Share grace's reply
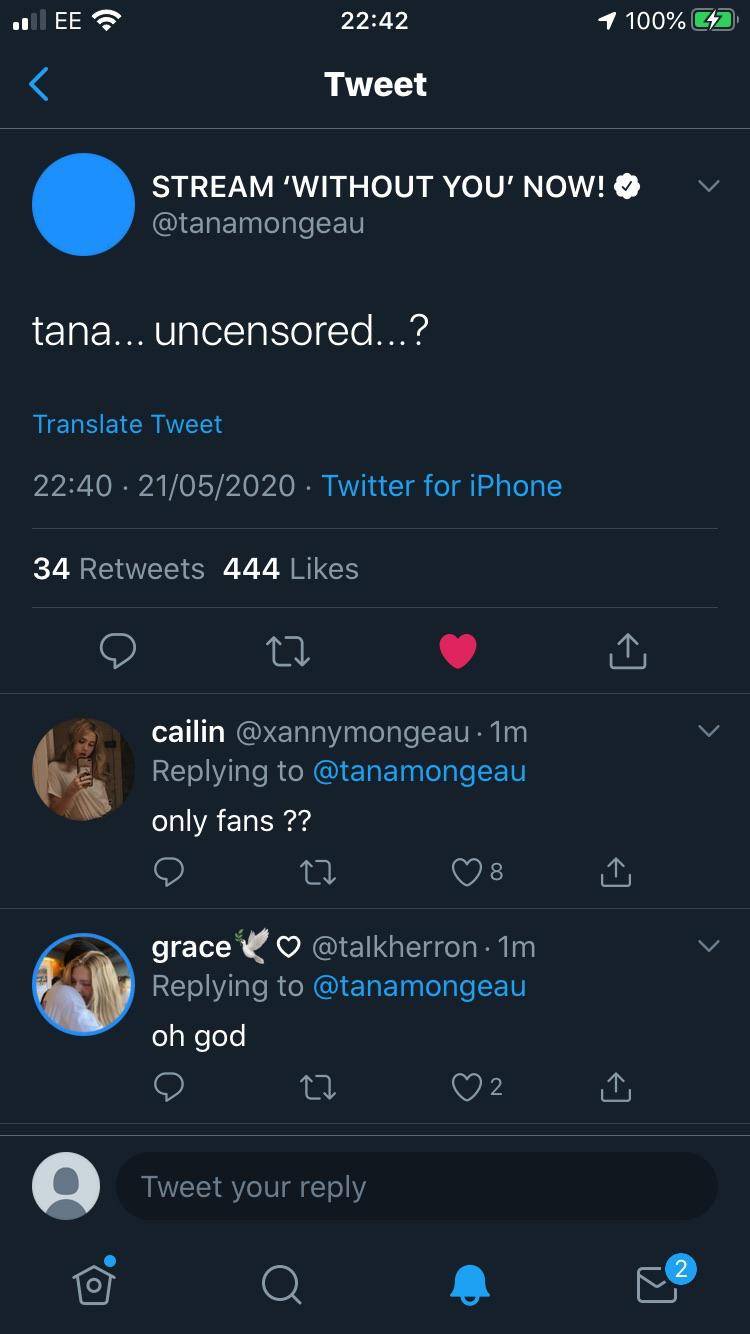 point(616,1087)
